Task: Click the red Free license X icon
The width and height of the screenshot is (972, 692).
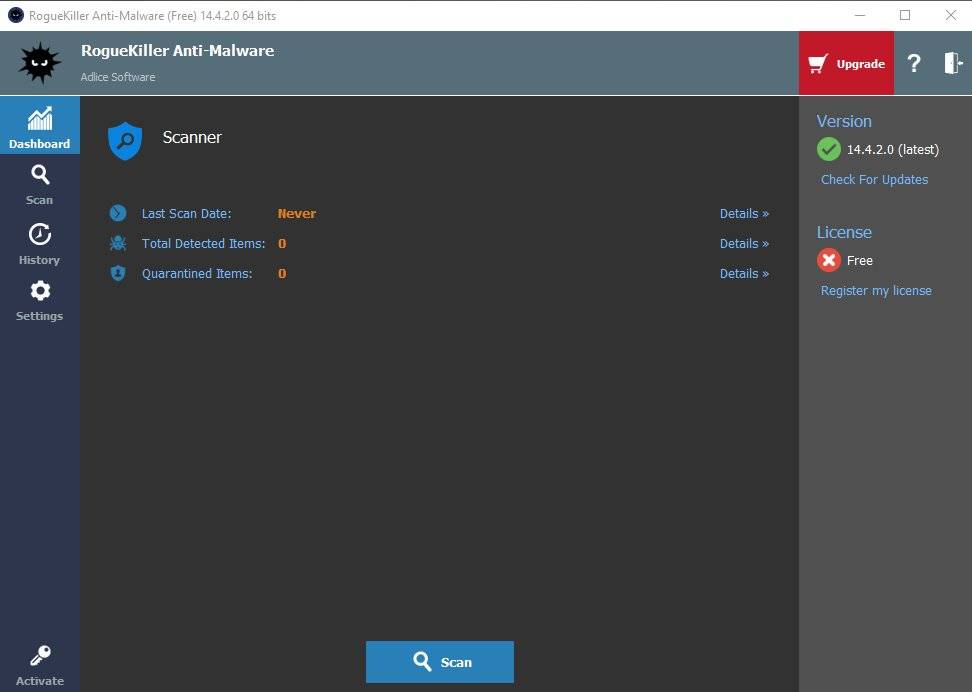Action: [828, 260]
